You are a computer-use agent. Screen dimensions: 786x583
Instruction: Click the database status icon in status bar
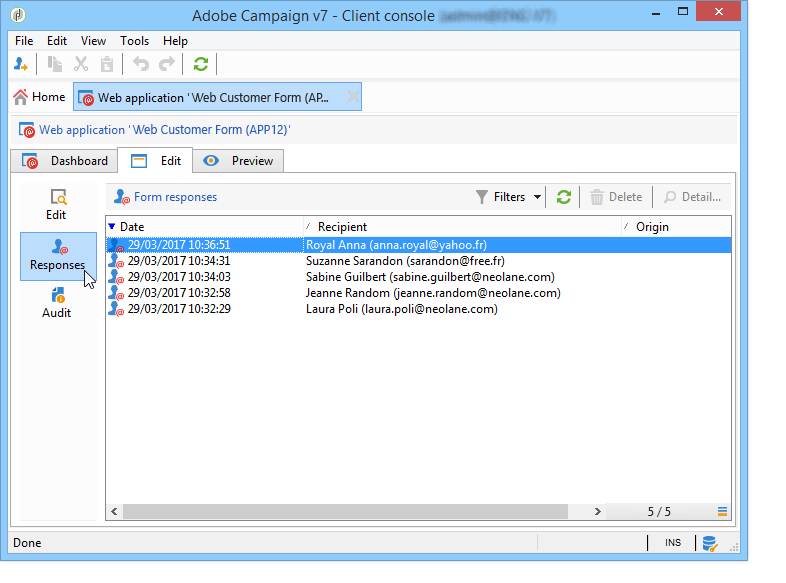tap(710, 543)
